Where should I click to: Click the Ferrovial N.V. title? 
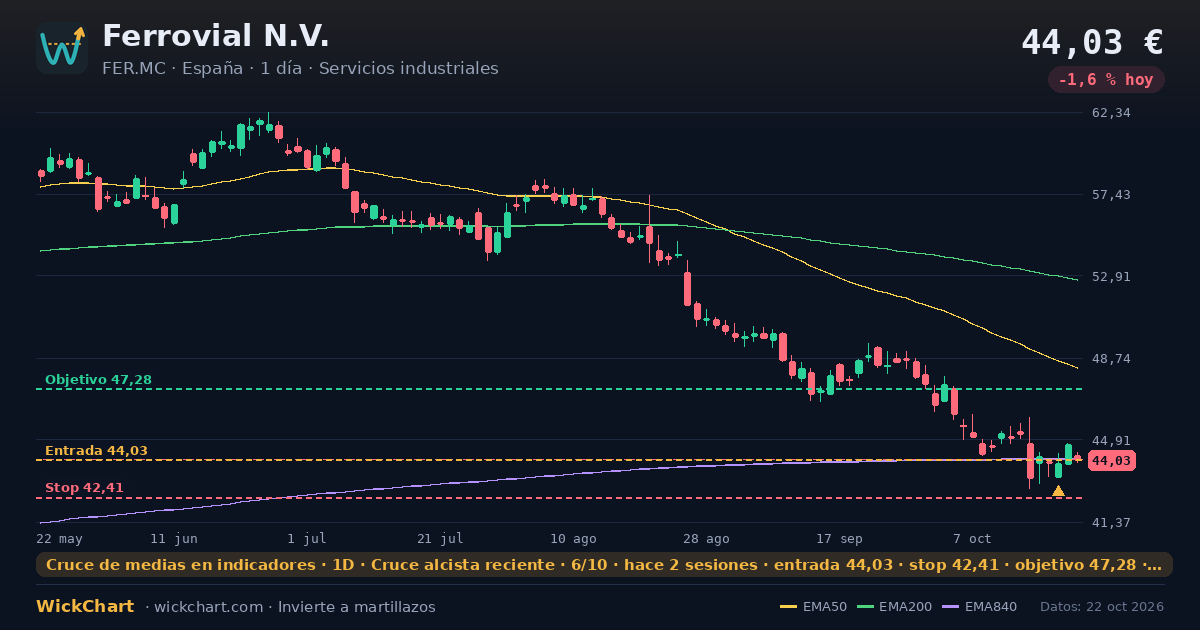click(x=216, y=36)
